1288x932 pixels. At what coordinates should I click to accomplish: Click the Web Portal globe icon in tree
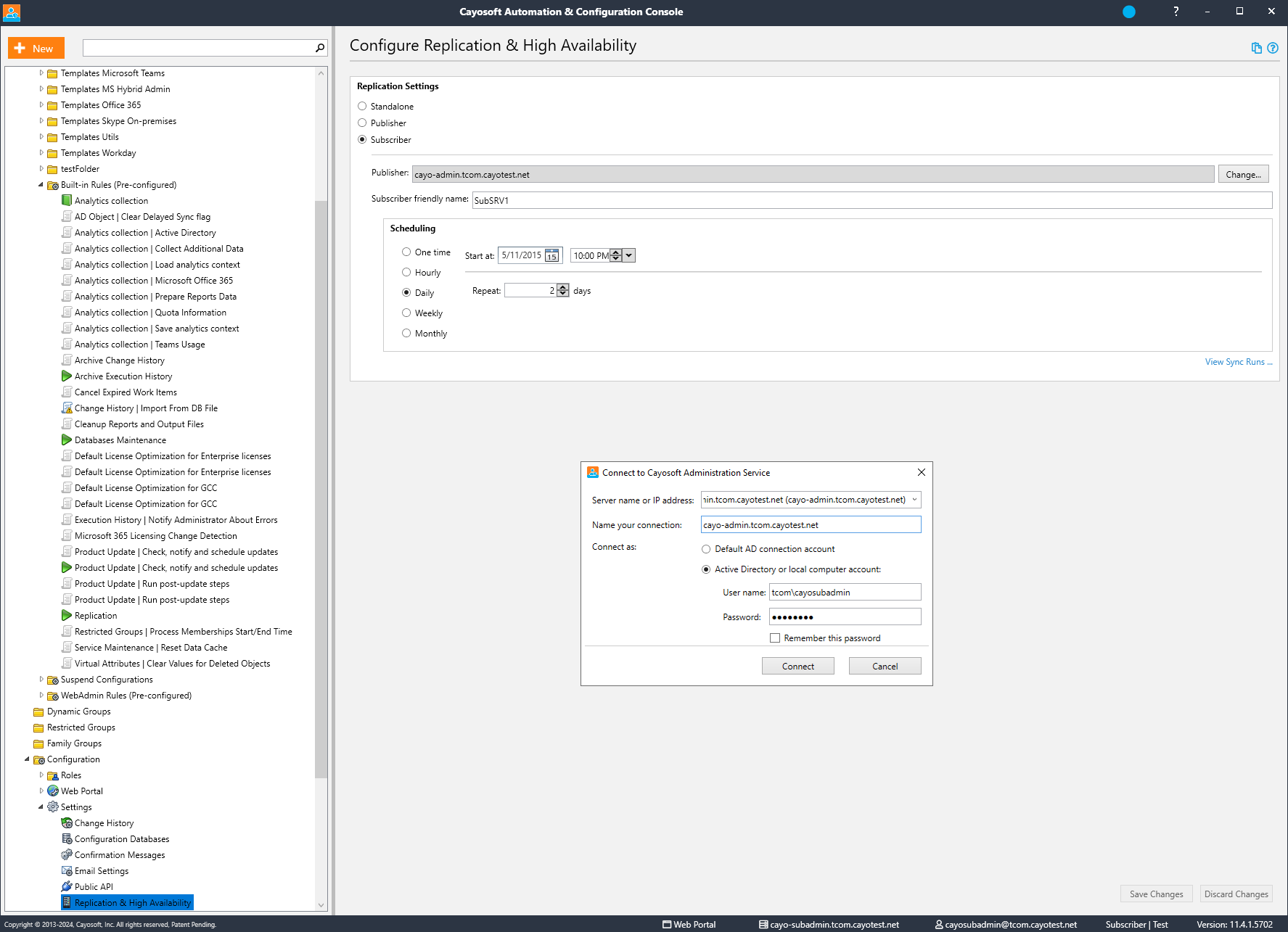click(x=53, y=791)
